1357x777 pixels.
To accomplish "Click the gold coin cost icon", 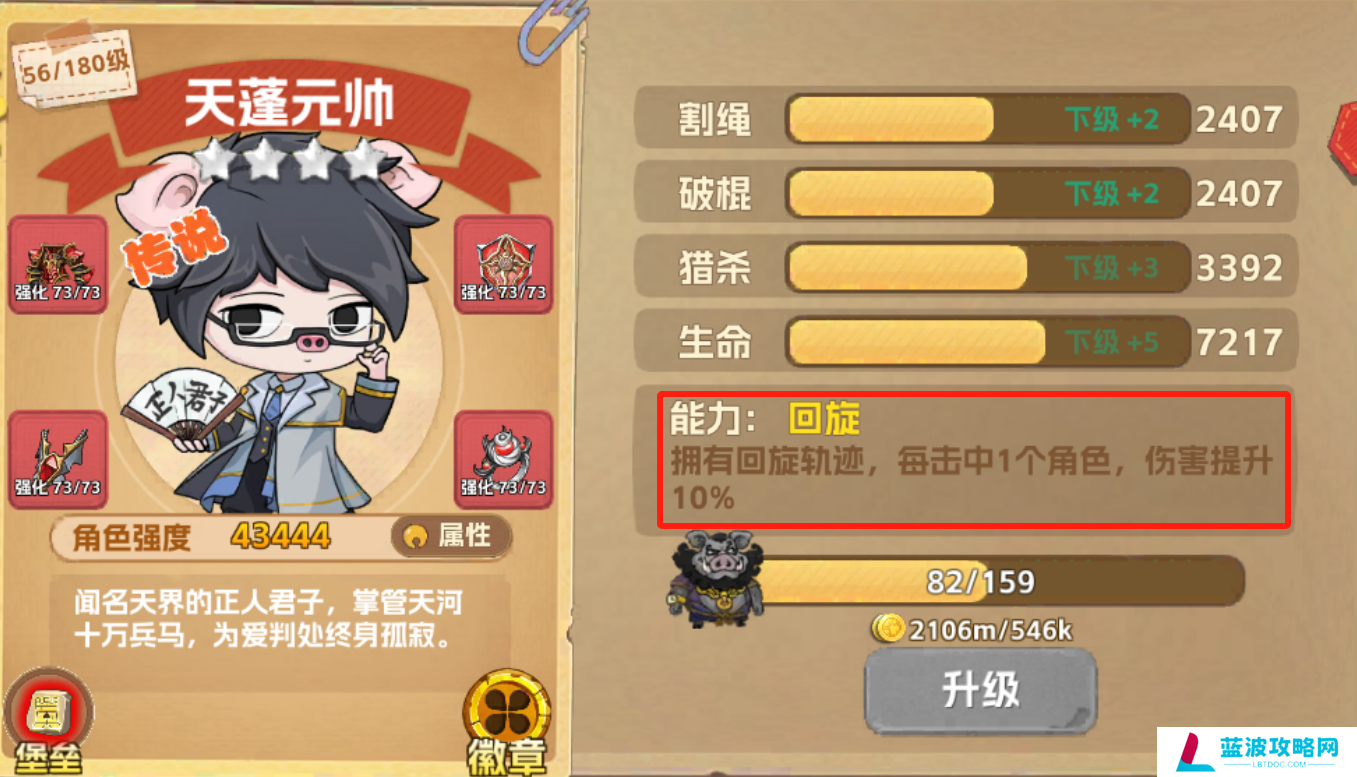I will pos(888,629).
